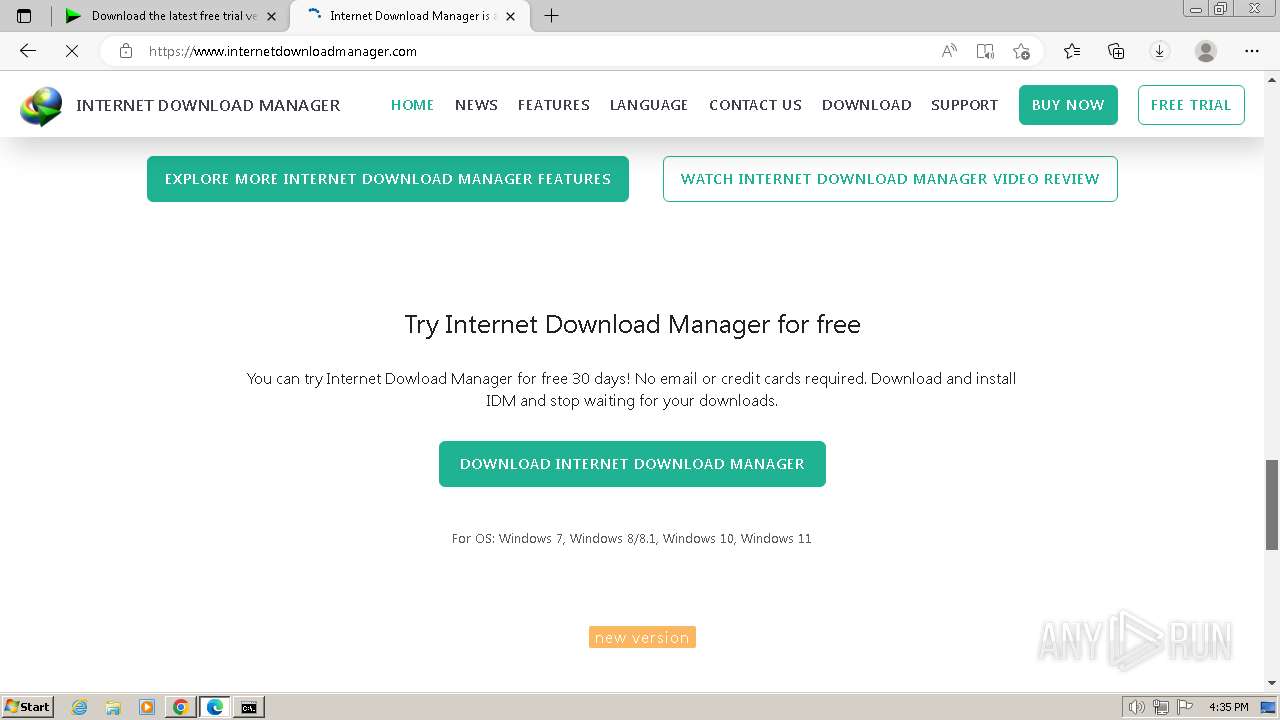This screenshot has height=720, width=1280.
Task: Click the 4:35 PM taskbar clock
Action: (1228, 707)
